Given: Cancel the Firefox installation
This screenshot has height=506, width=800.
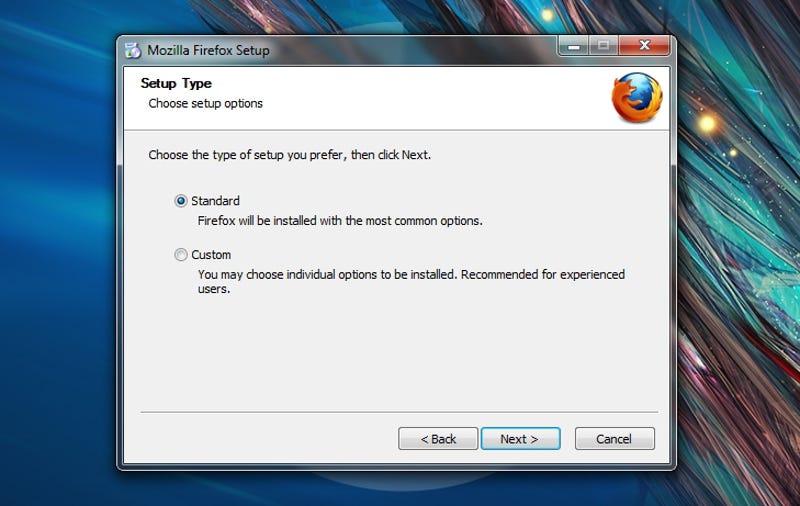Looking at the screenshot, I should click(x=615, y=439).
